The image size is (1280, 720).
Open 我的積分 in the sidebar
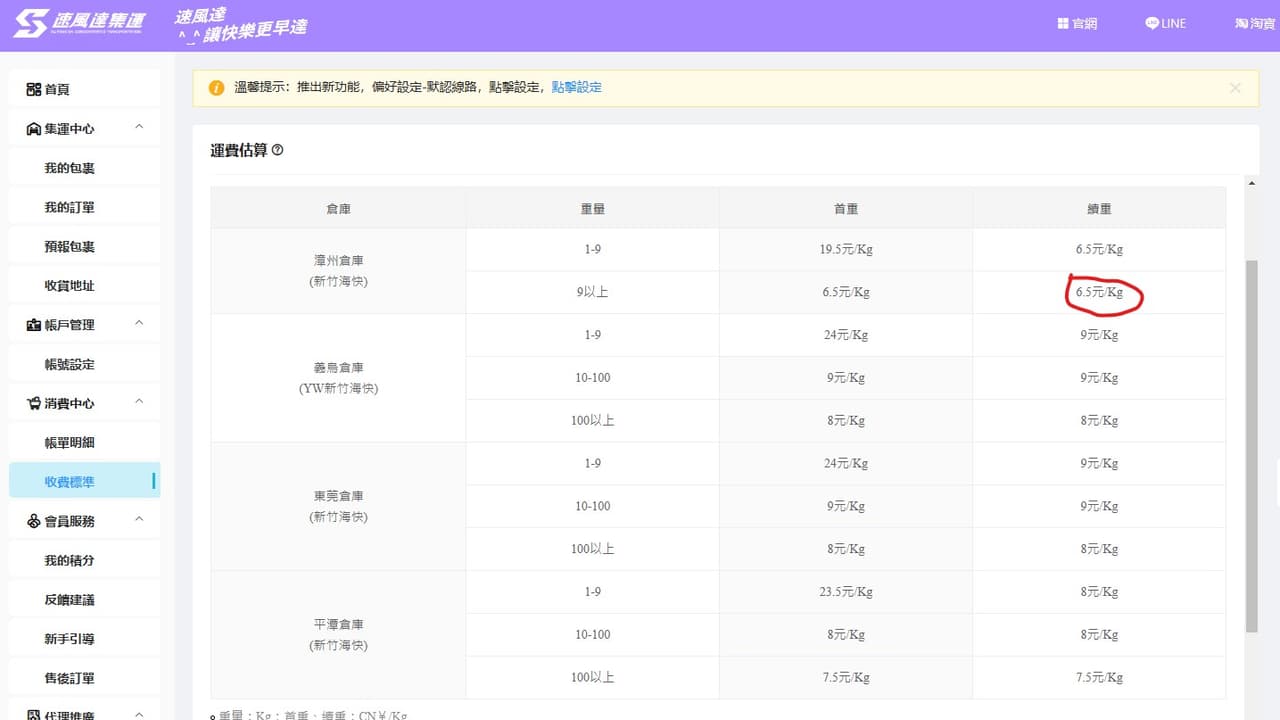[84, 560]
